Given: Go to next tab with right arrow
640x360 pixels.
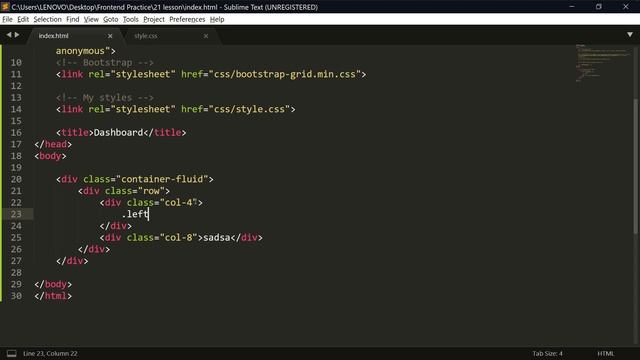Looking at the screenshot, I should [17, 35].
